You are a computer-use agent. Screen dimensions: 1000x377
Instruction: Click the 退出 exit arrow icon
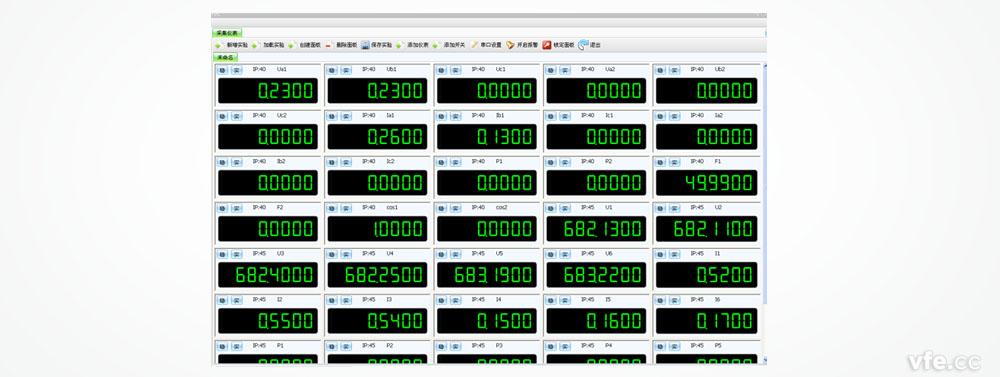pos(583,45)
